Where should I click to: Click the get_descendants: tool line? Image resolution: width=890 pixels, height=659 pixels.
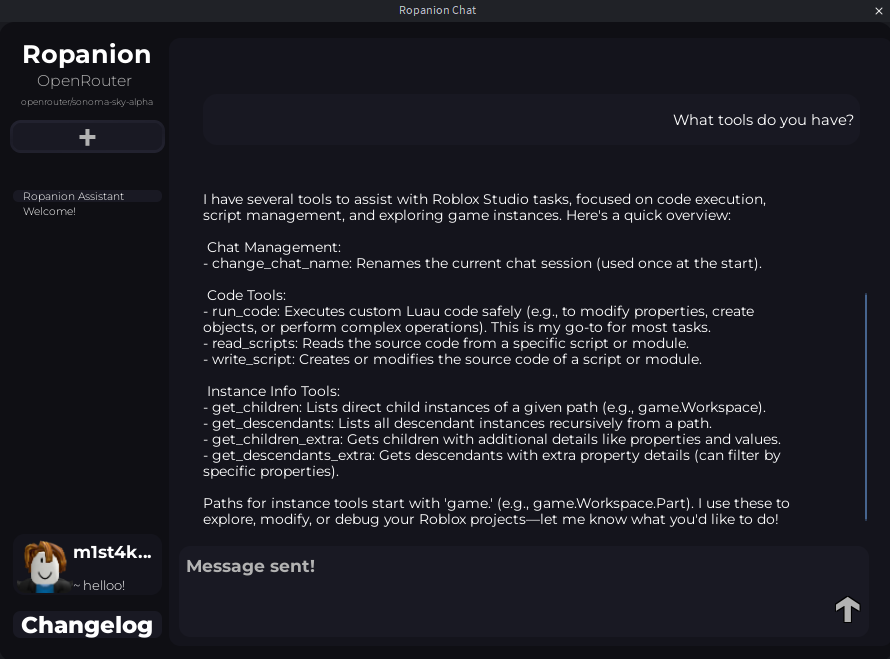[x=457, y=423]
